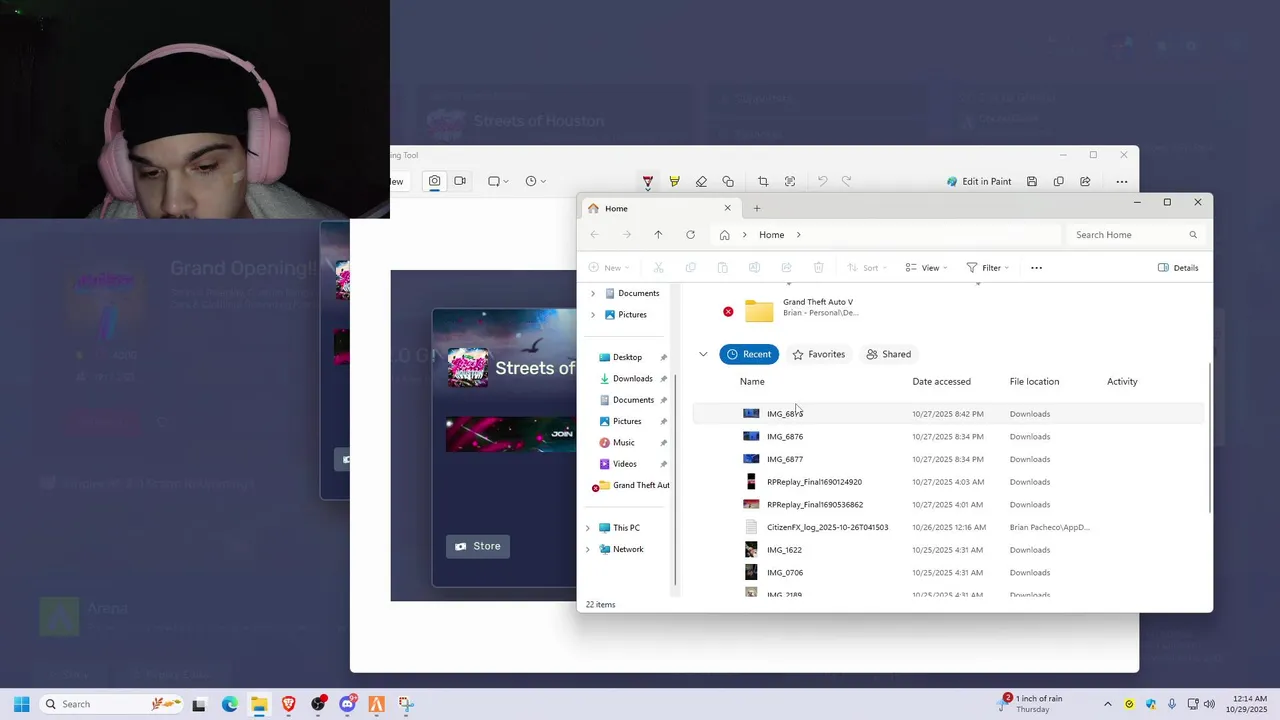Select file RPReplay_Final1690536862
This screenshot has height=720, width=1280.
pyautogui.click(x=948, y=505)
